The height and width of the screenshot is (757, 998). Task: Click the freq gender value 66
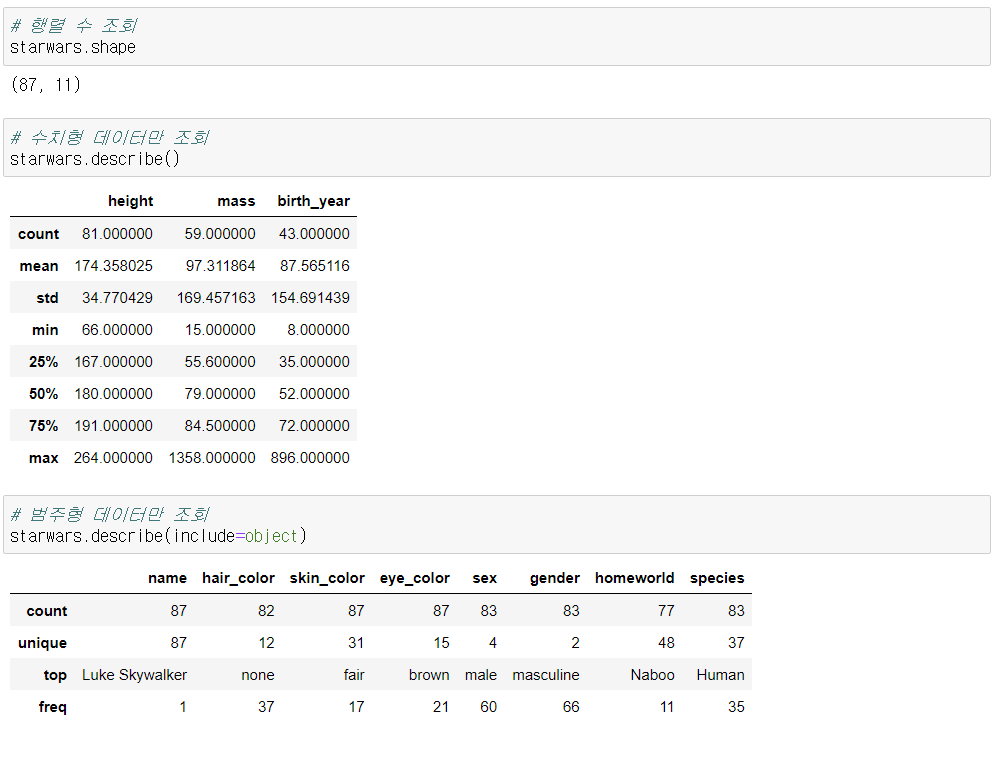click(x=571, y=707)
